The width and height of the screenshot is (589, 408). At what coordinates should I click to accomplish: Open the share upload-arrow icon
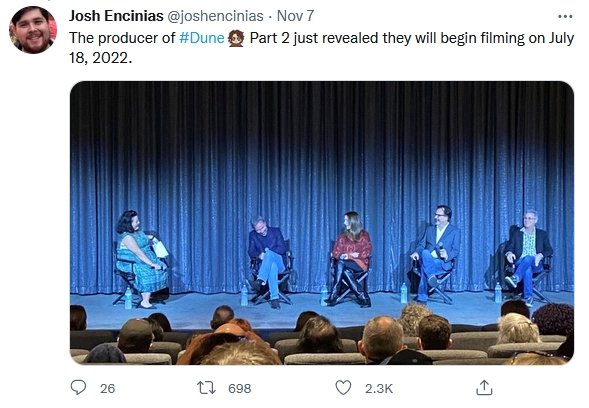click(x=484, y=387)
